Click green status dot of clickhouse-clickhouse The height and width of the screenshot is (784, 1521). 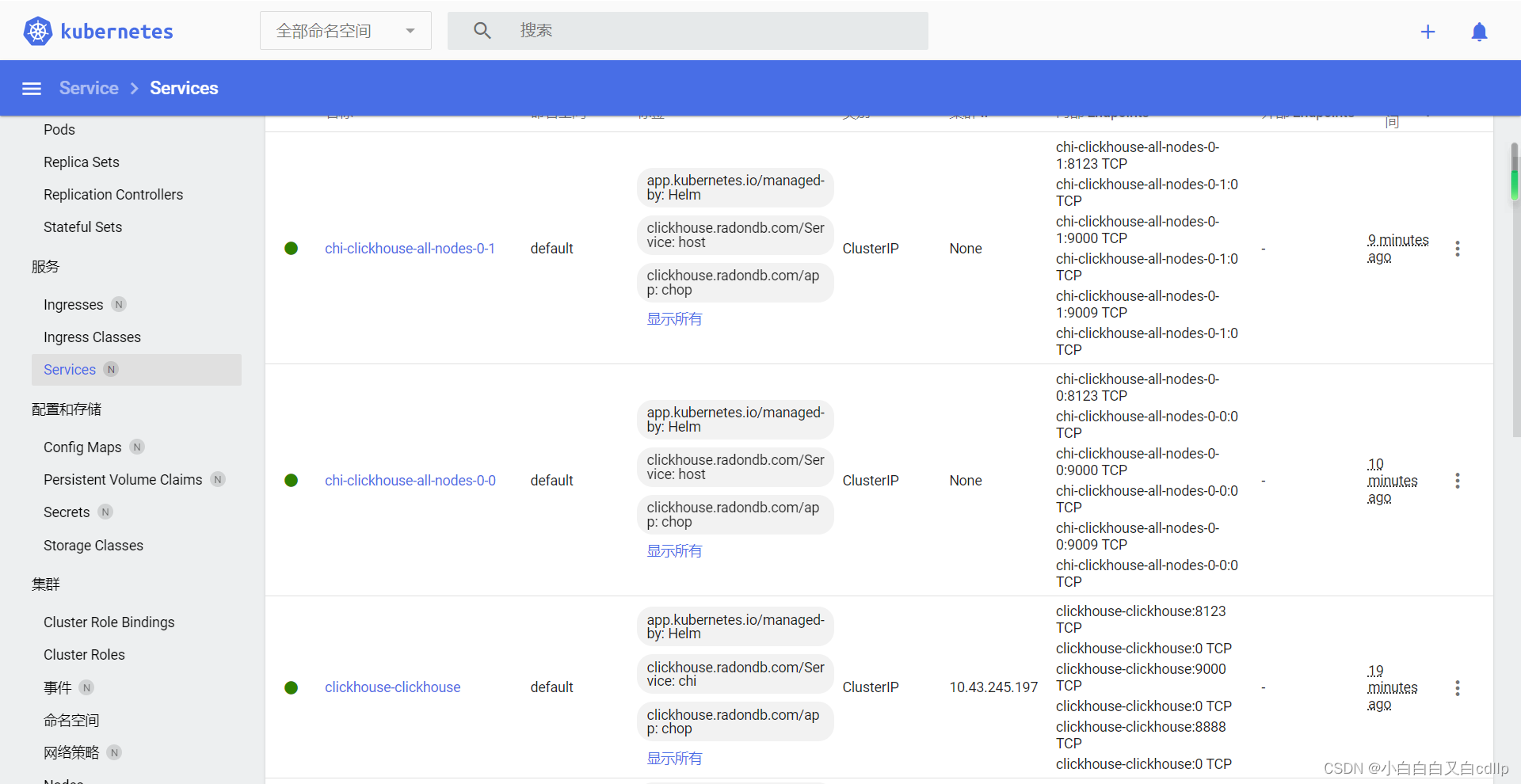click(x=292, y=687)
